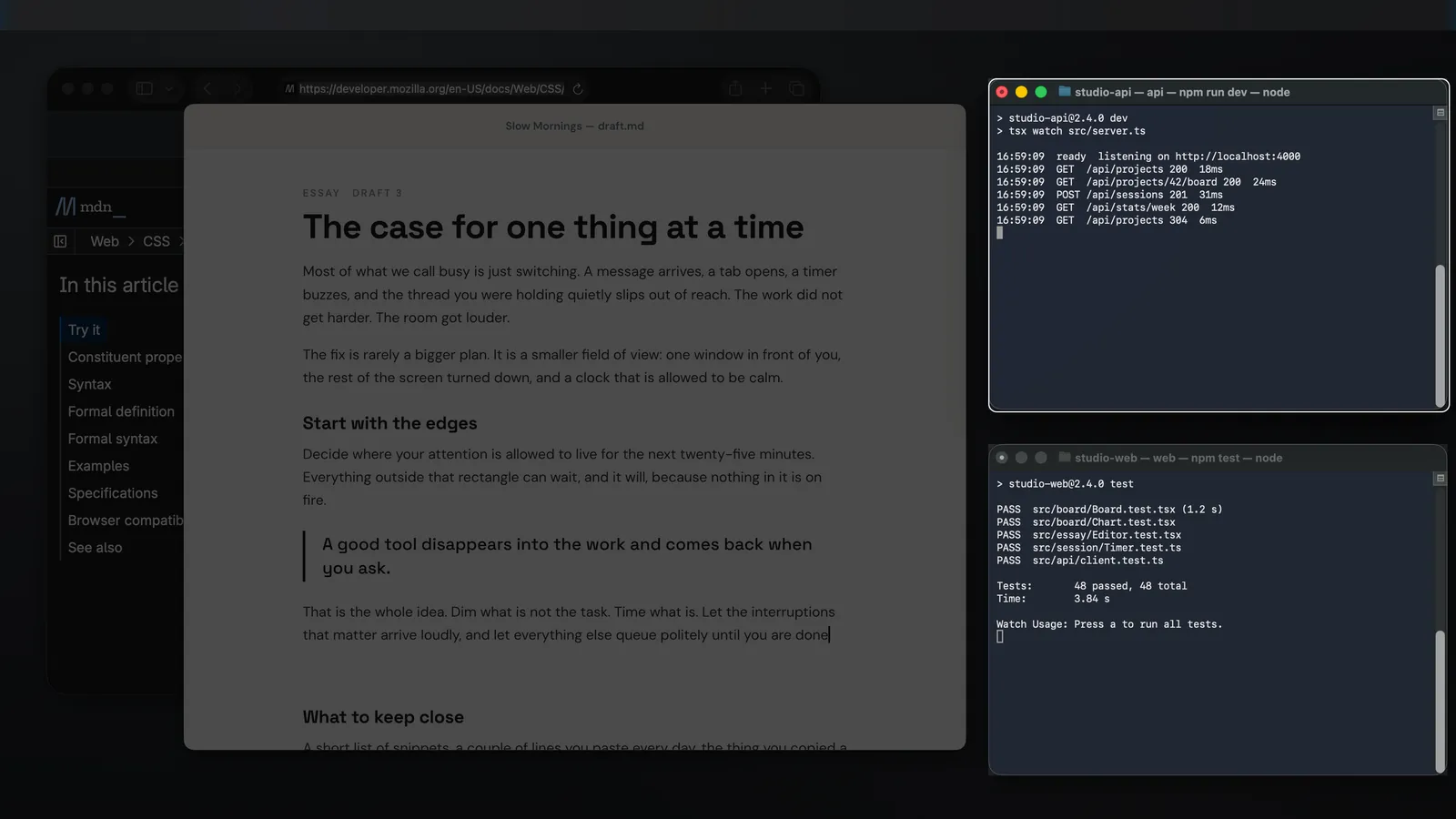
Task: Click the "Watch Usage" line in studio-web terminal
Action: pos(1109,624)
